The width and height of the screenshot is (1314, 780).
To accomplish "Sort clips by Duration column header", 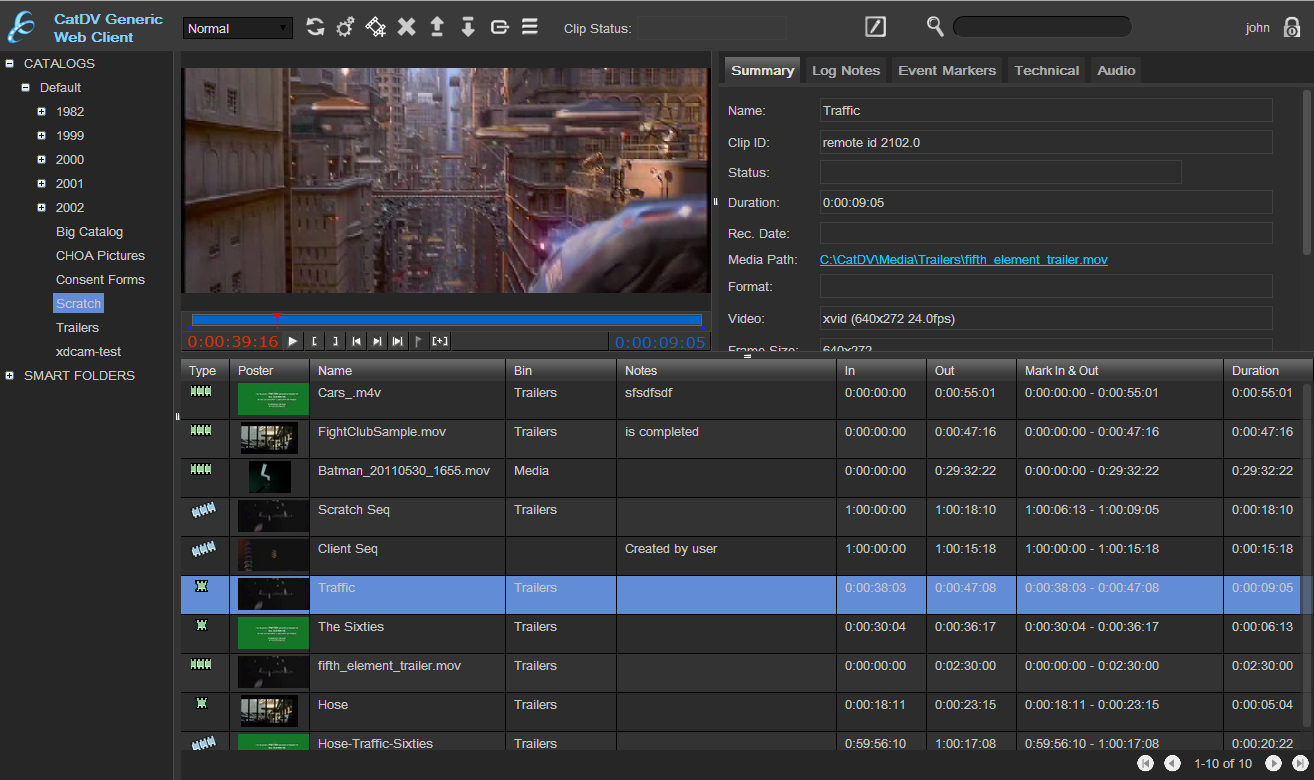I will 1261,370.
